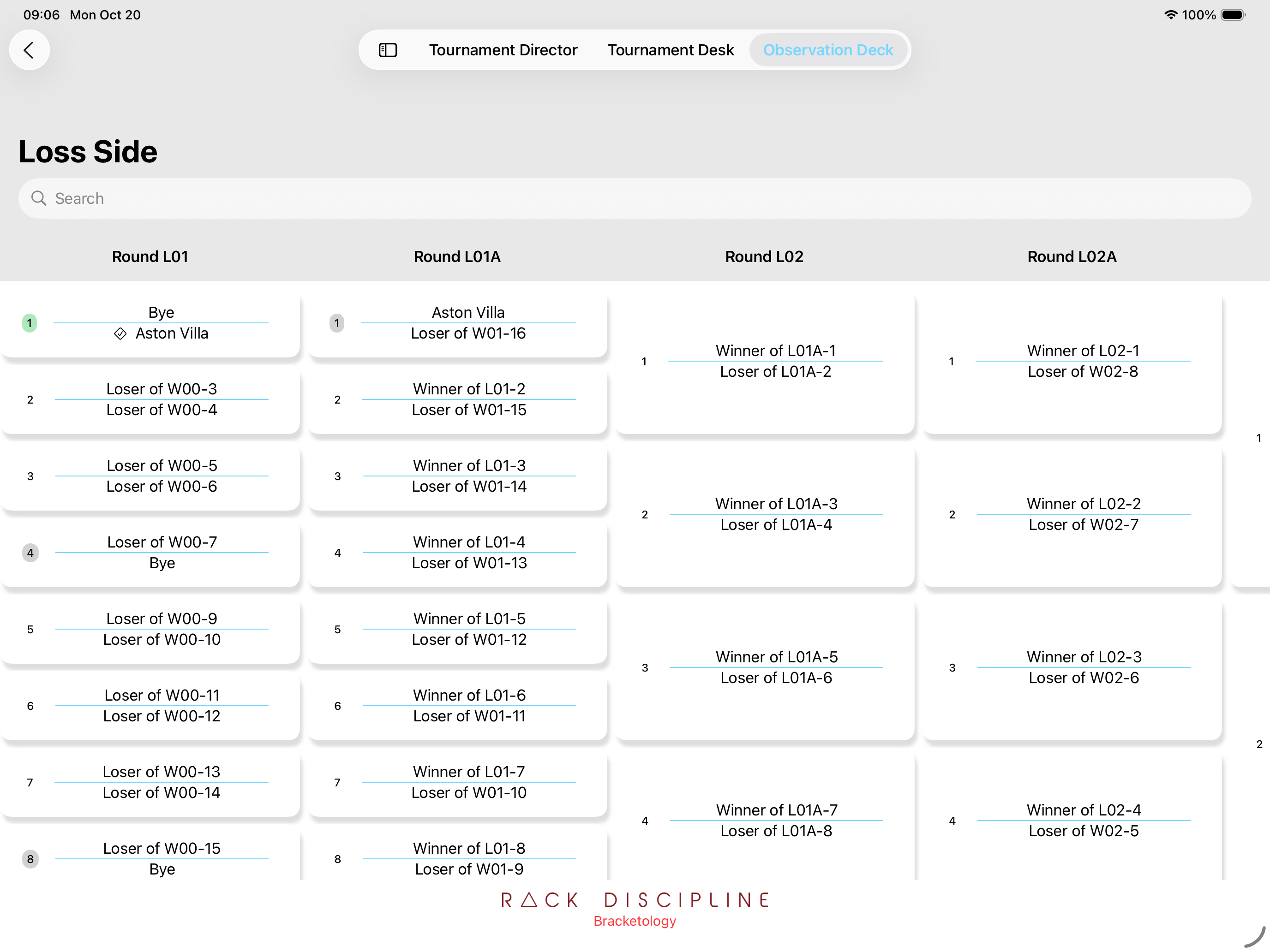
Task: Switch to Tournament Desk tab
Action: click(670, 50)
